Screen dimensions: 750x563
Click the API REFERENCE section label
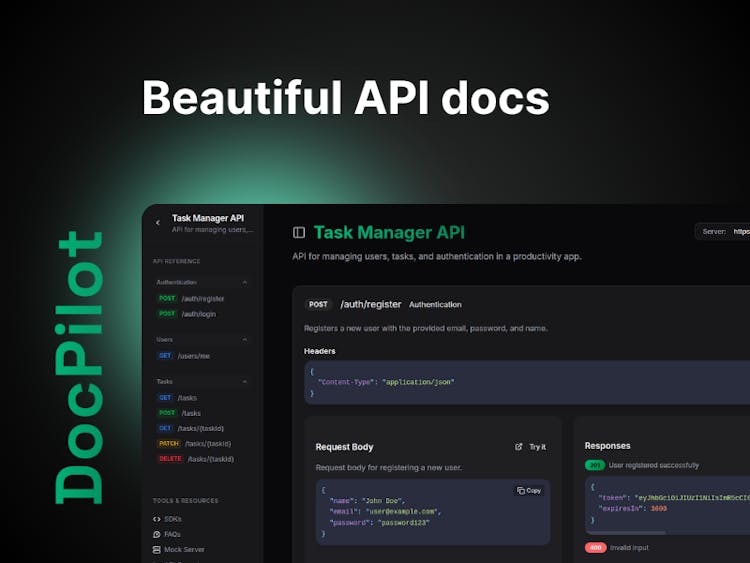[176, 261]
